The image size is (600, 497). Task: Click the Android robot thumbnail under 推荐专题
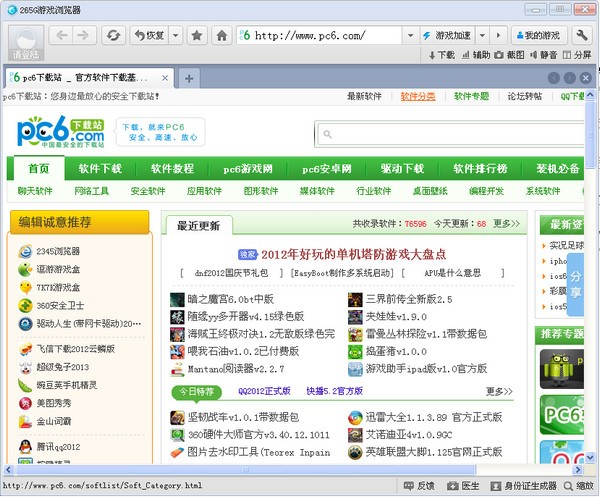tap(562, 369)
